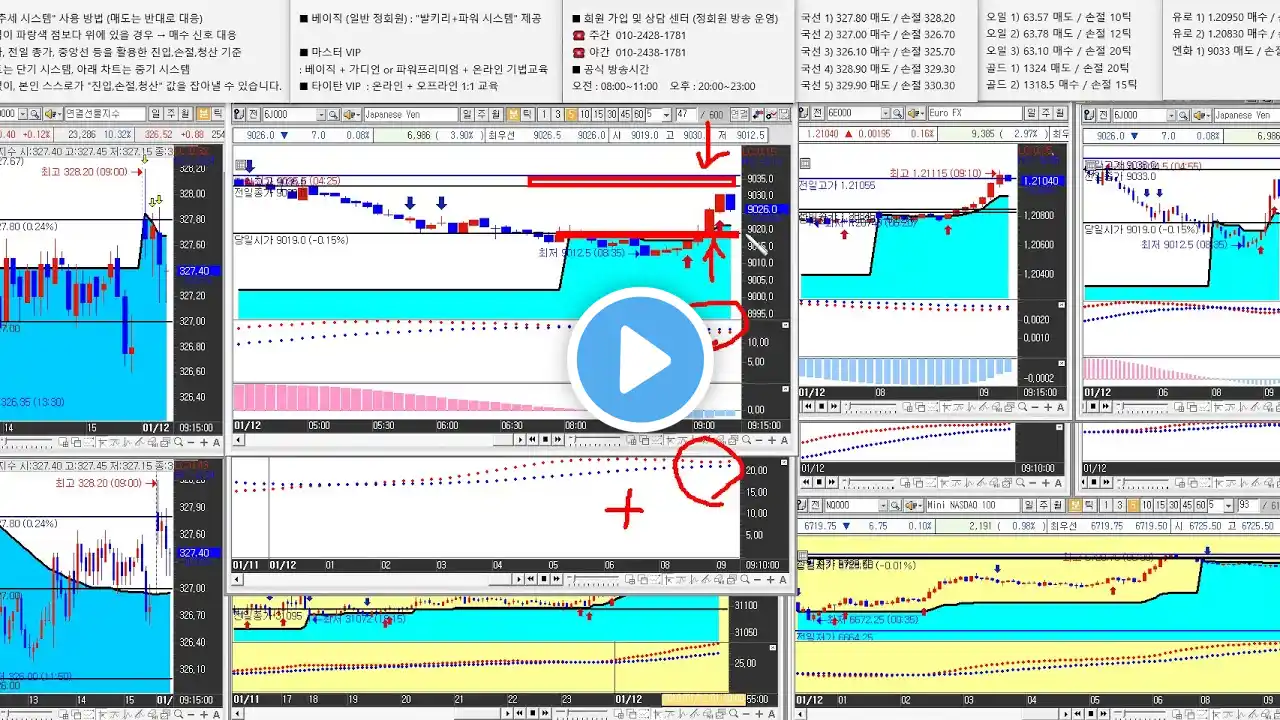This screenshot has height=720, width=1280.
Task: Click the Euro FX symbol name field
Action: pos(975,113)
